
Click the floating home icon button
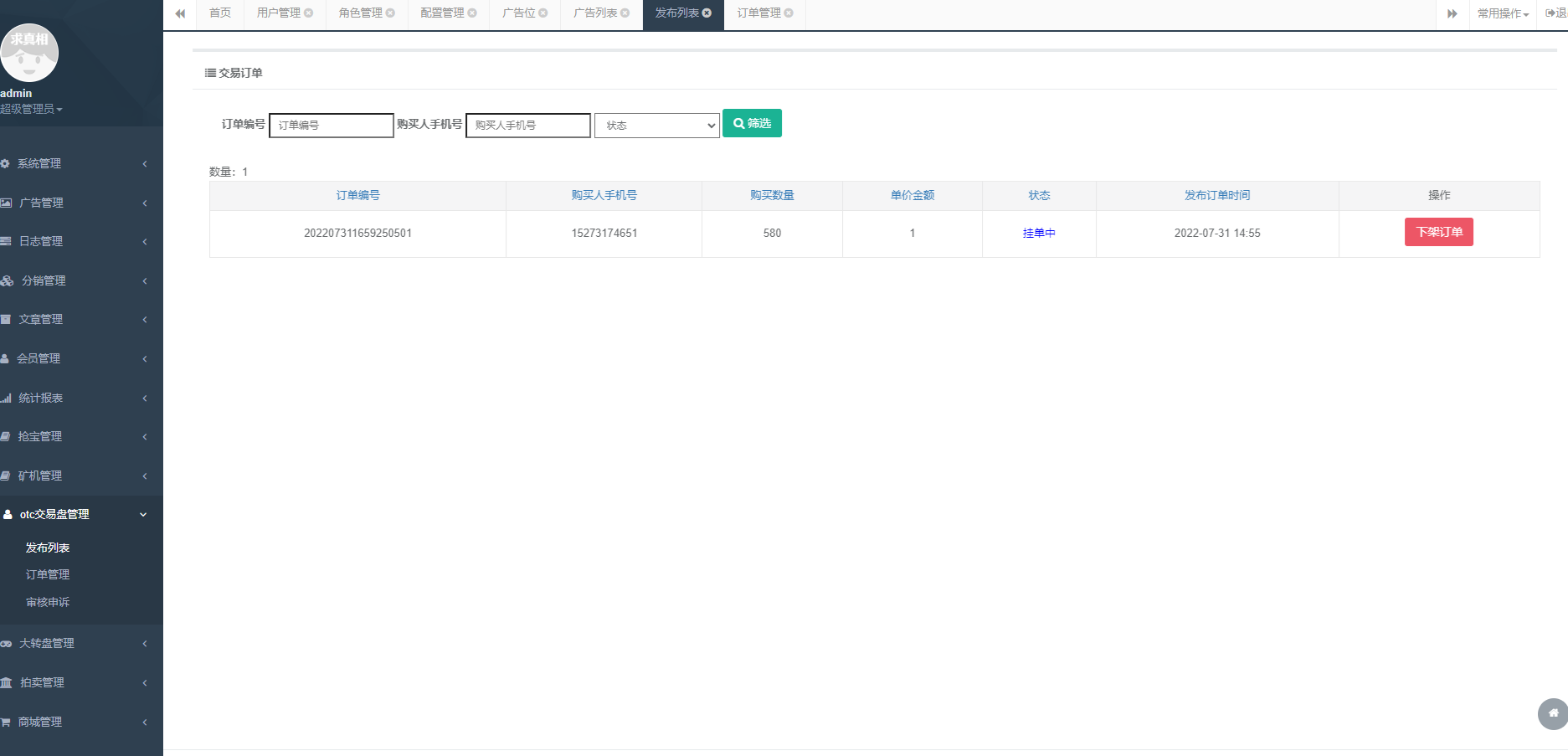pos(1552,713)
